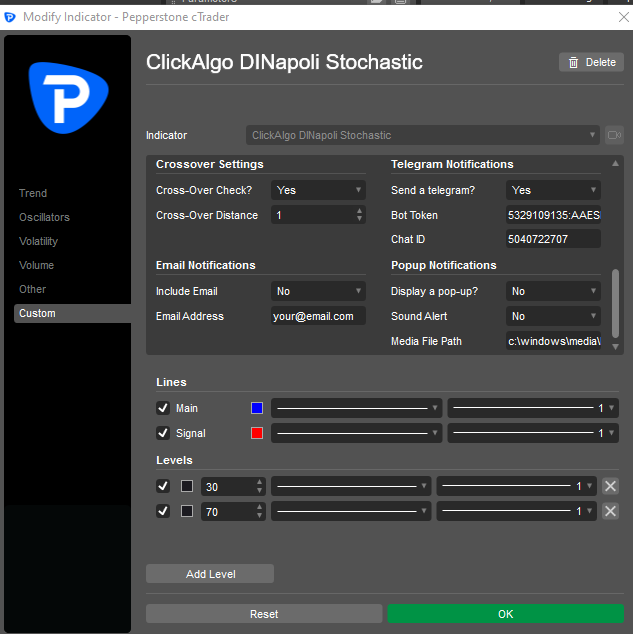Click the Chat ID field

553,239
